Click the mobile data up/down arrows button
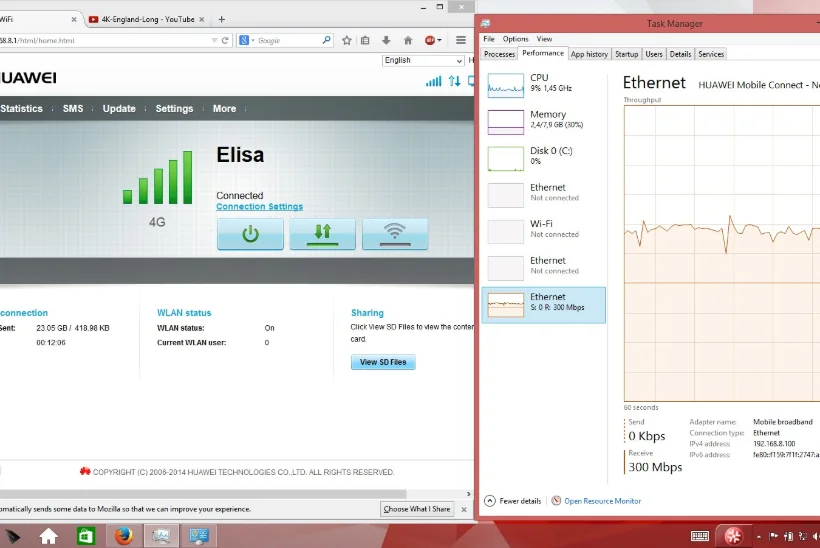The image size is (820, 548). pos(323,234)
